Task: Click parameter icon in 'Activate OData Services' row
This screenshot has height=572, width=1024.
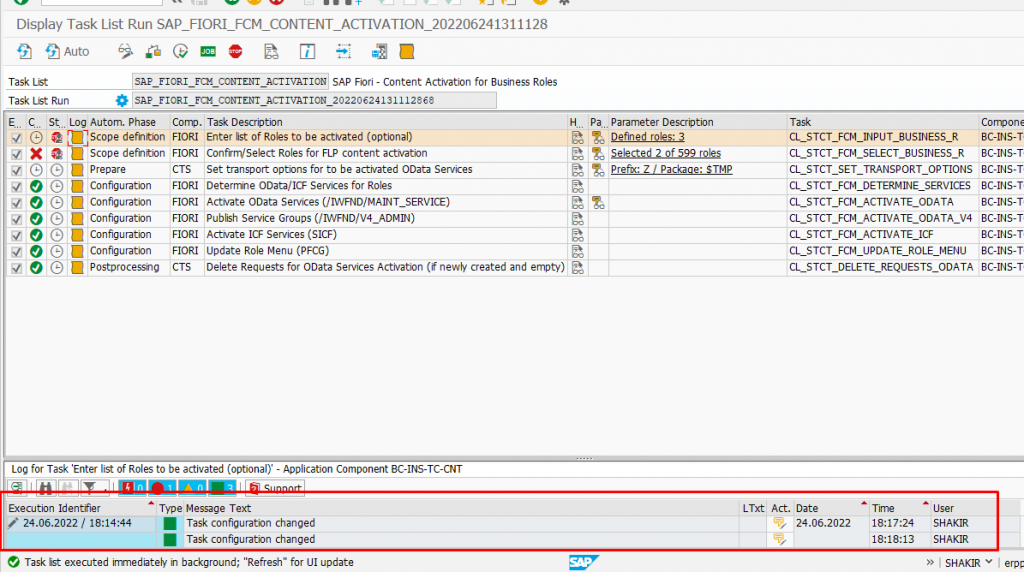Action: point(598,202)
